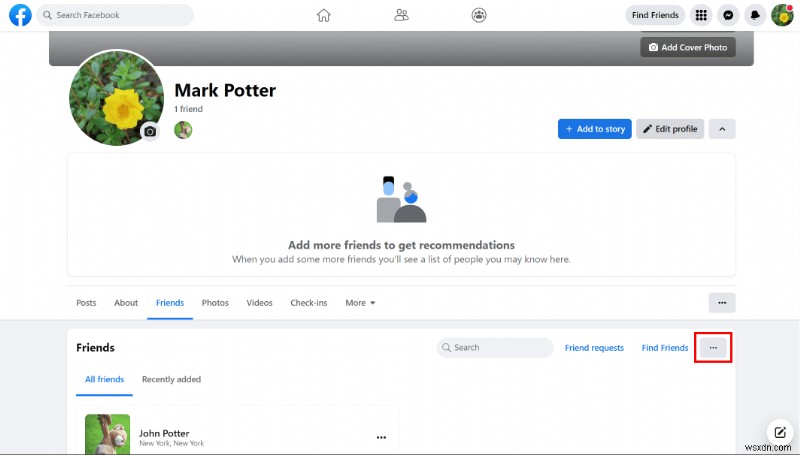Click the Edit profile button
This screenshot has width=800, height=455.
click(x=670, y=129)
